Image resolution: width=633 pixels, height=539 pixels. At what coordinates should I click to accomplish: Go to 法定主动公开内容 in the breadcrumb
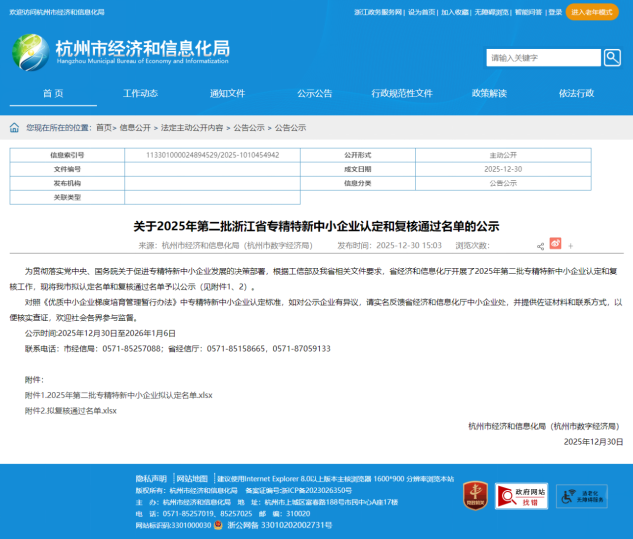tap(192, 128)
